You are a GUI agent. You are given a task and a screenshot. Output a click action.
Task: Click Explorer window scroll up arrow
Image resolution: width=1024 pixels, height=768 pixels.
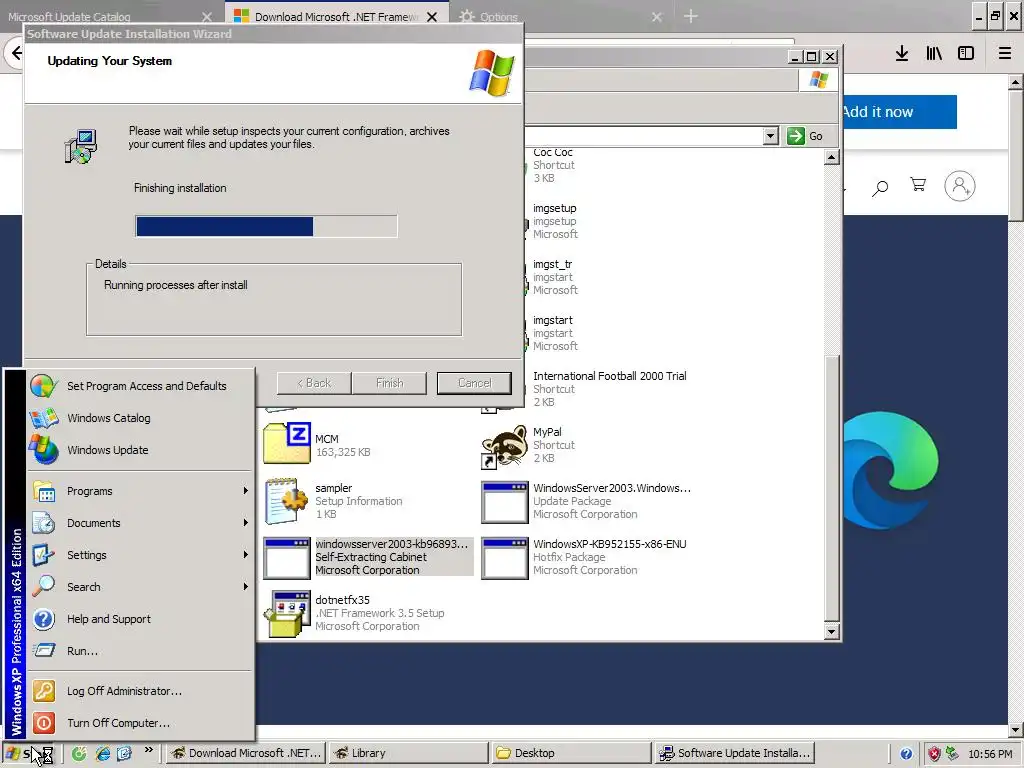tap(831, 157)
